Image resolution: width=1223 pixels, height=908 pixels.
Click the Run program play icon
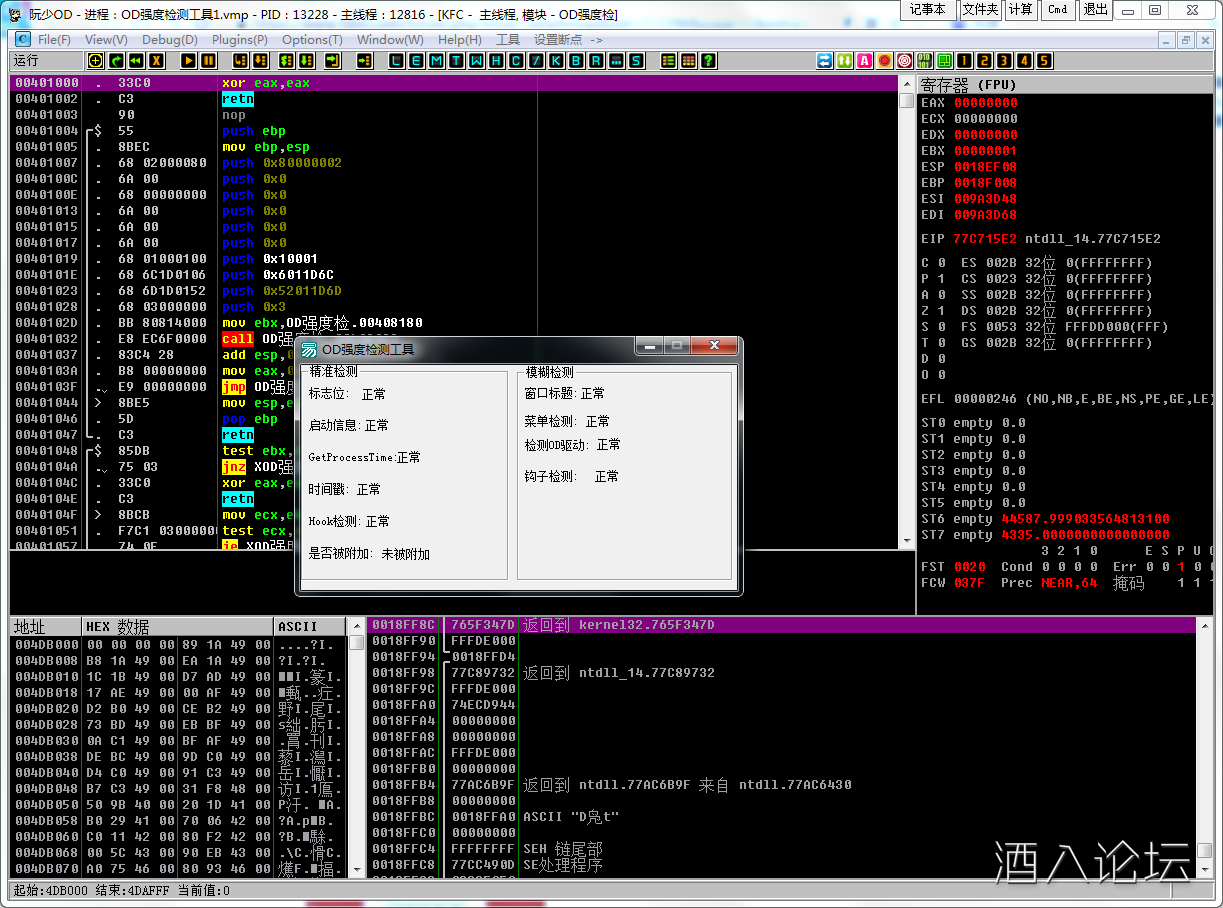(188, 61)
